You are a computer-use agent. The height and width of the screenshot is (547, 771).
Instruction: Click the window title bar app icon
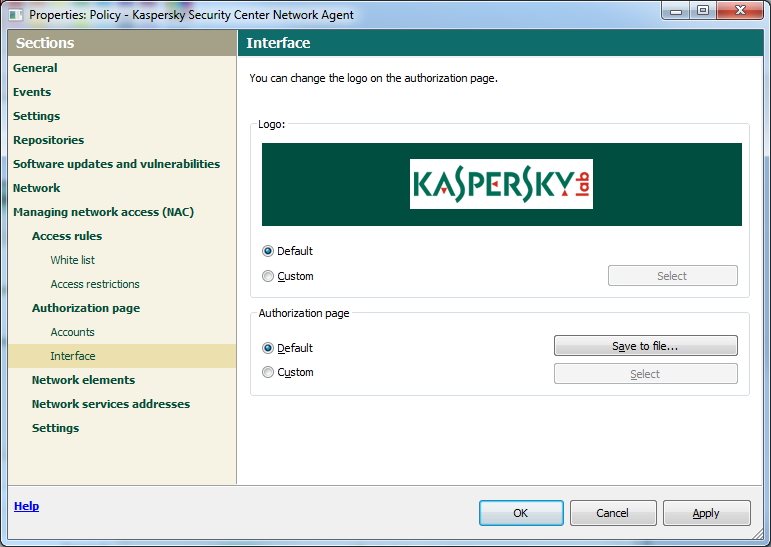point(16,15)
